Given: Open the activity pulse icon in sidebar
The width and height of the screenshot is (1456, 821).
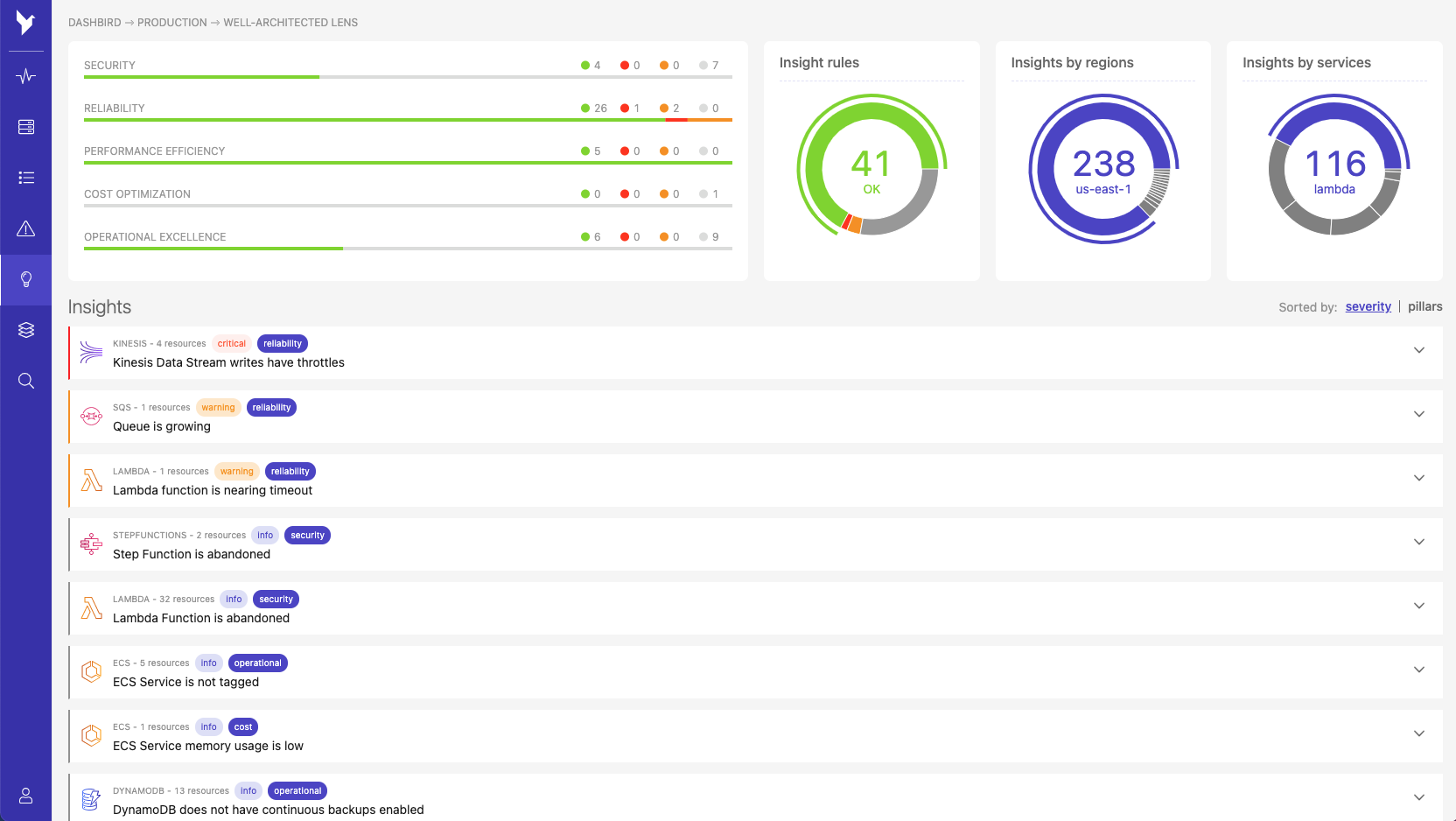Looking at the screenshot, I should 26,76.
